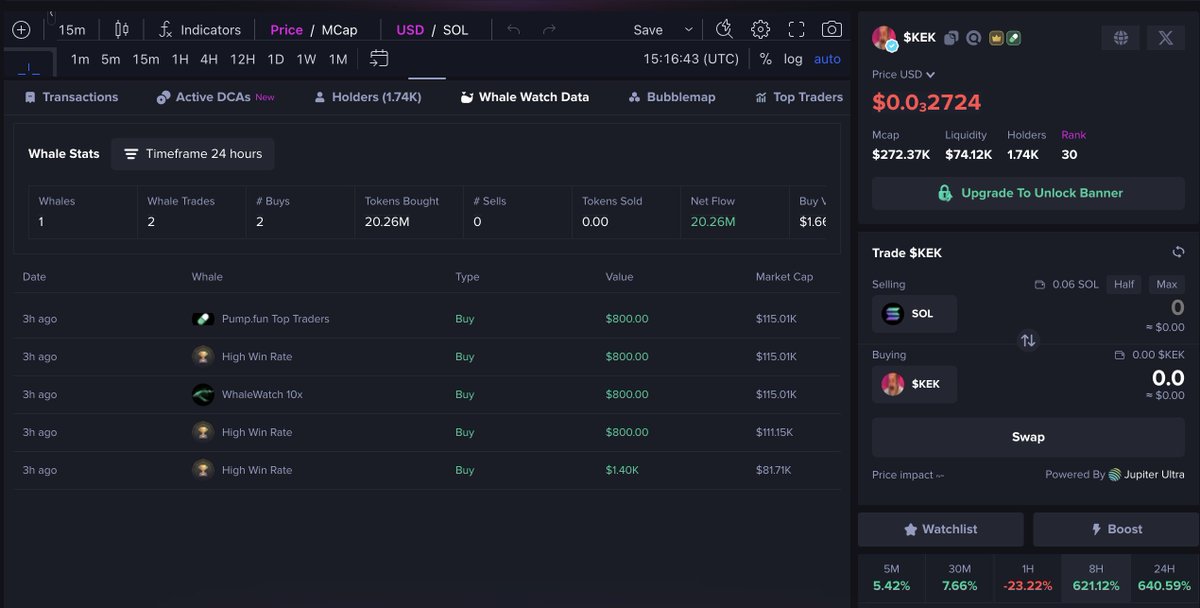Select the 5M price change cell

891,577
